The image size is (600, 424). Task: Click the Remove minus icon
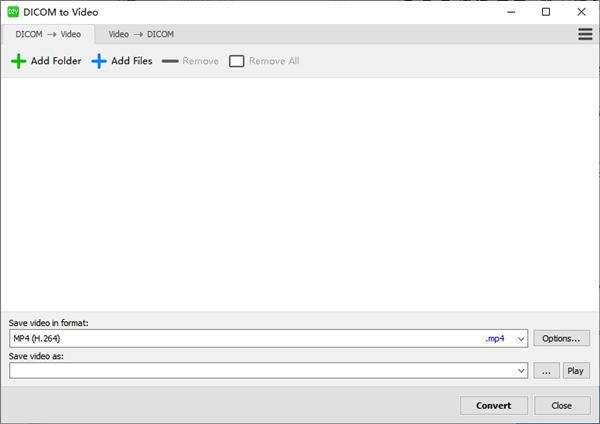pos(170,61)
